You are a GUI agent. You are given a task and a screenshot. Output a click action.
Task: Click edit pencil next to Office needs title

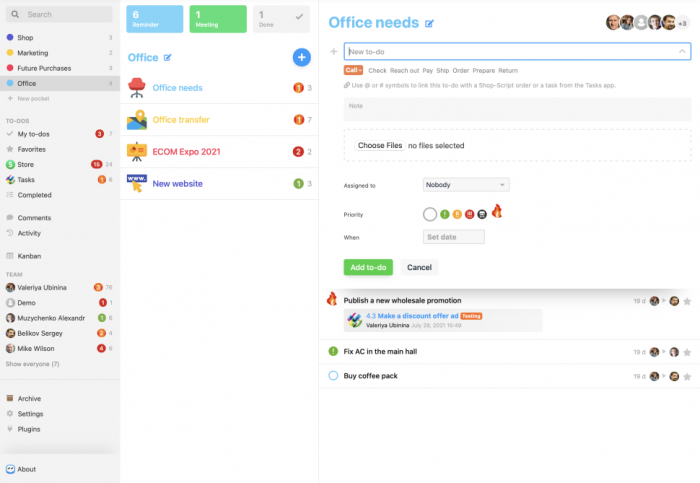[x=430, y=23]
